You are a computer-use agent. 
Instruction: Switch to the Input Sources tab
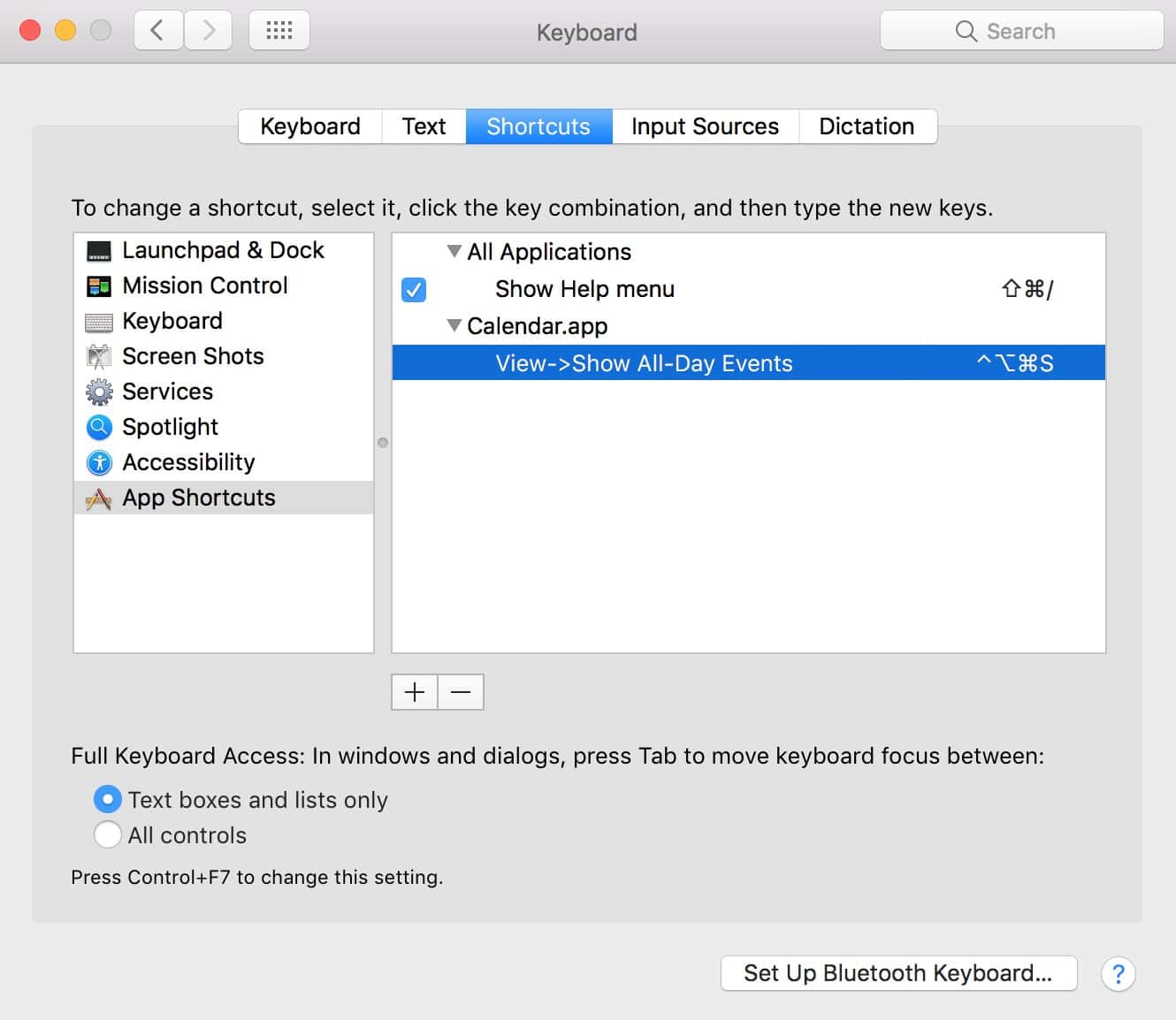pyautogui.click(x=705, y=126)
